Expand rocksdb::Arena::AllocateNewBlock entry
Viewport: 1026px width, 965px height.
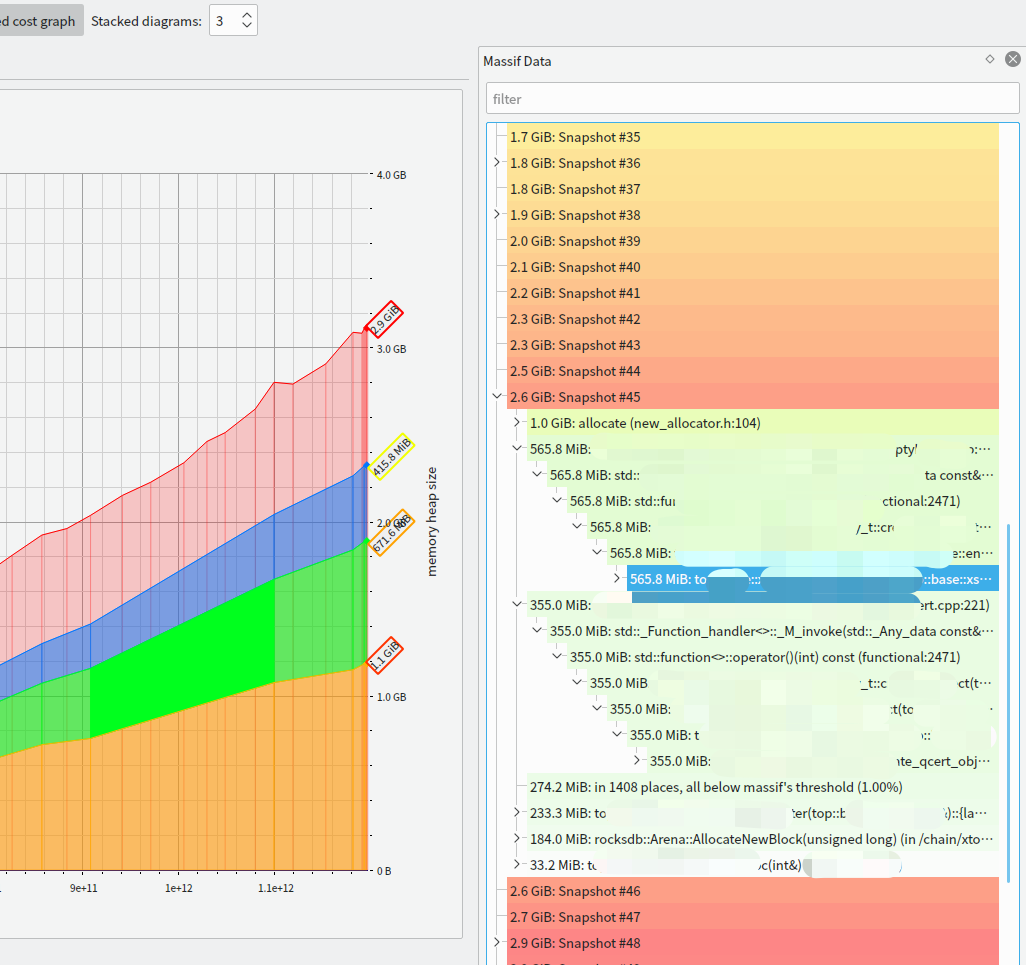click(517, 839)
